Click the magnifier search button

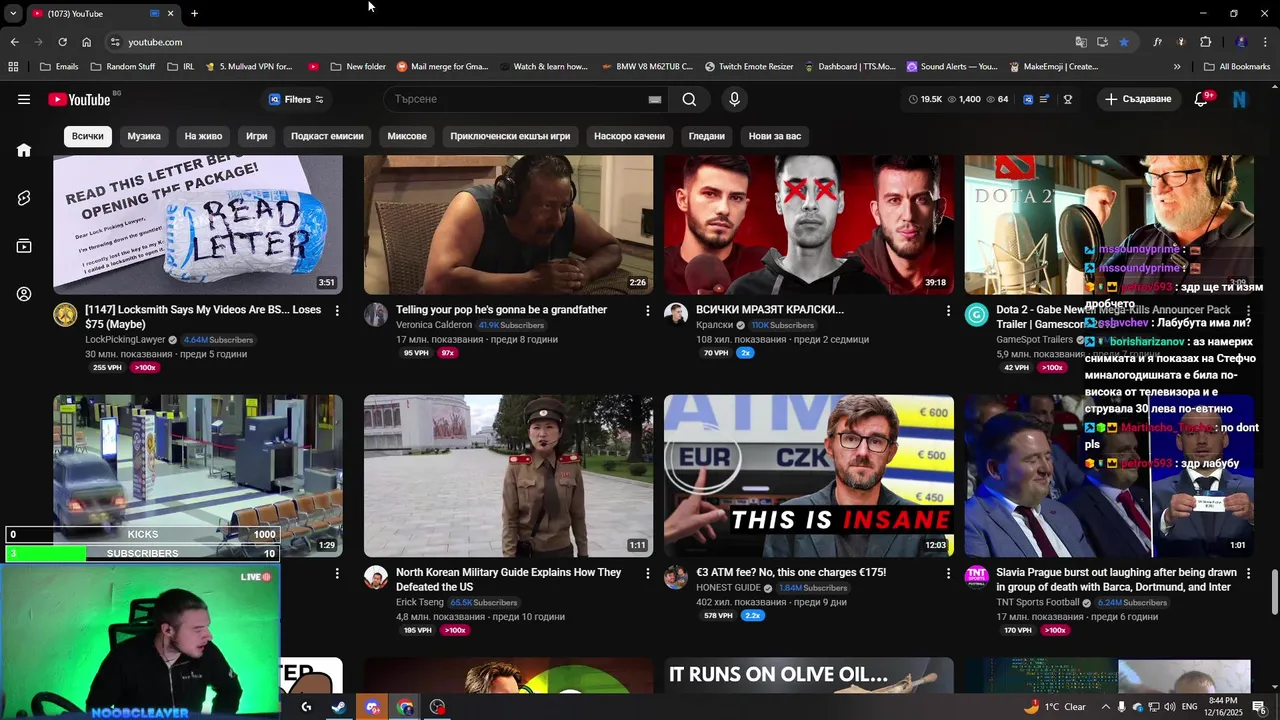(689, 99)
